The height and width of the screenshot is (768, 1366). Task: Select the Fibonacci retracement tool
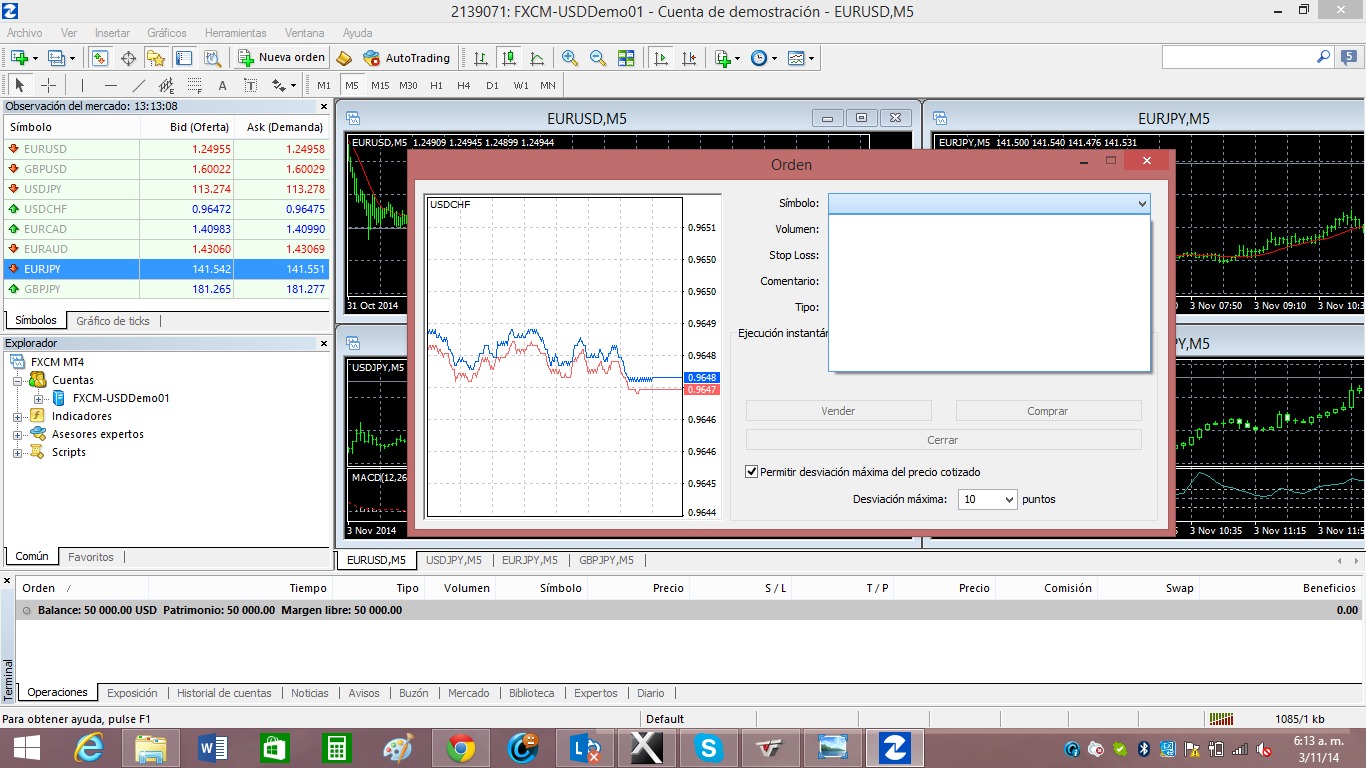(194, 85)
